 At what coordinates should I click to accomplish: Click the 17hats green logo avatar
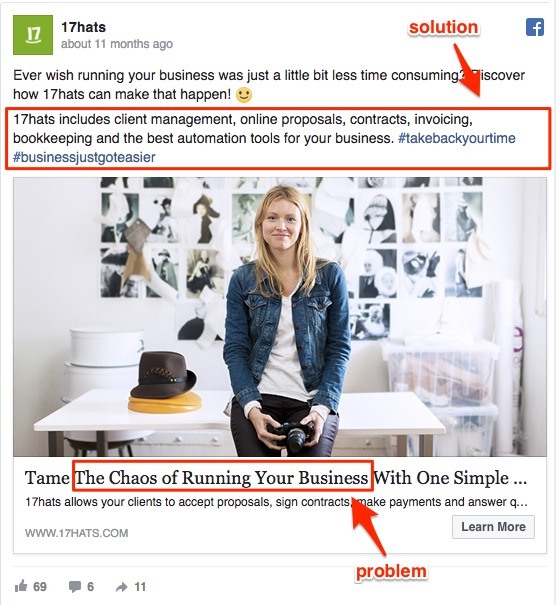[x=33, y=35]
